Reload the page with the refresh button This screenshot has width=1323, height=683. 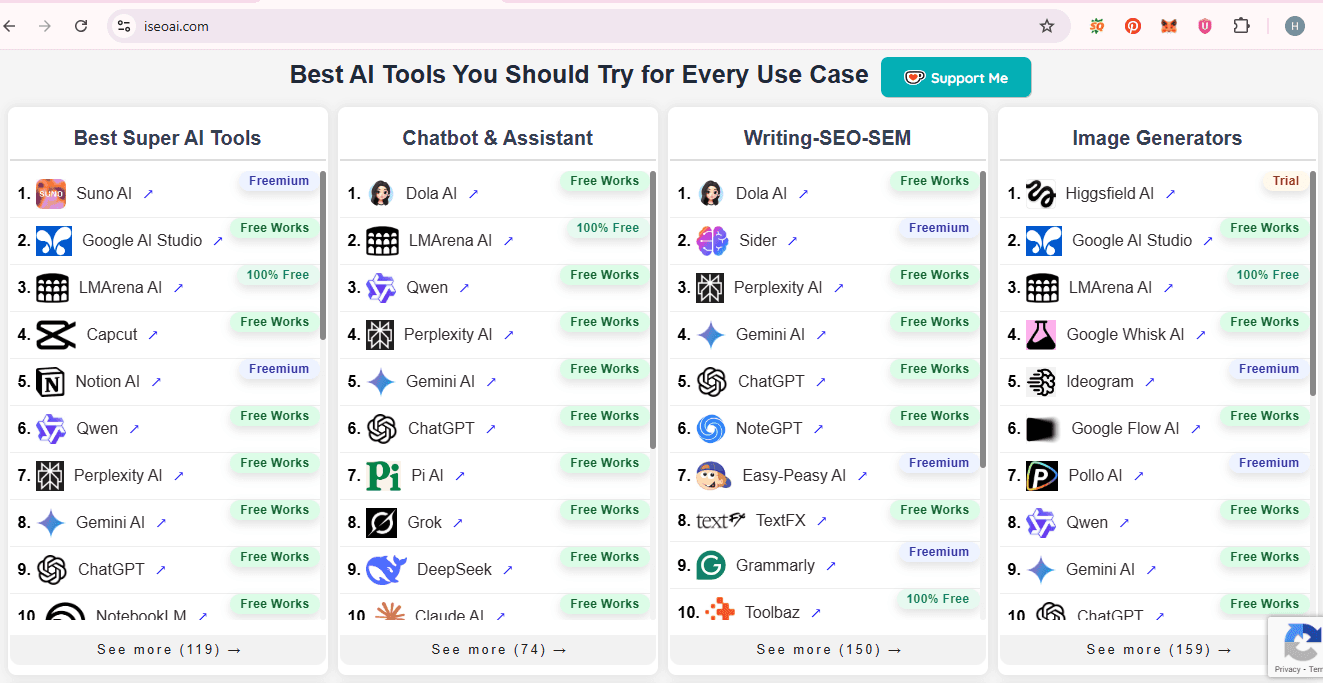[81, 26]
